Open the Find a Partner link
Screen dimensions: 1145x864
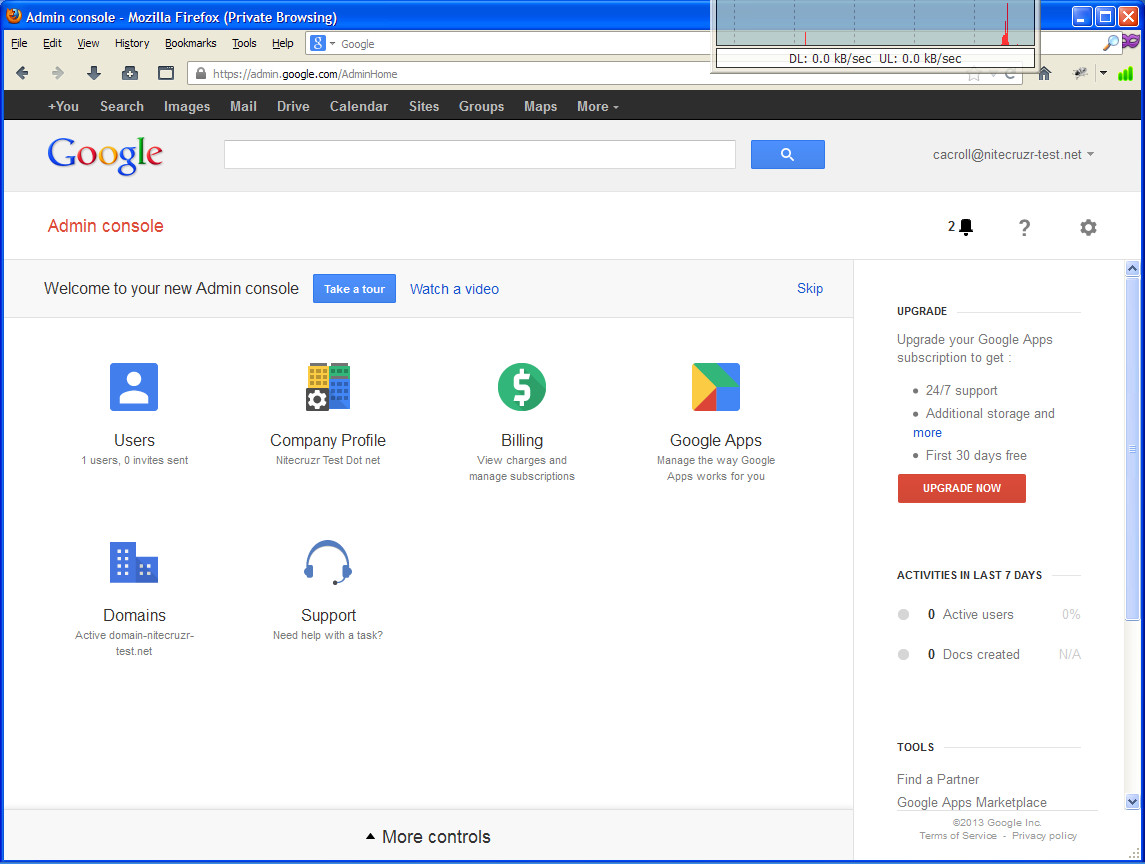[x=938, y=779]
